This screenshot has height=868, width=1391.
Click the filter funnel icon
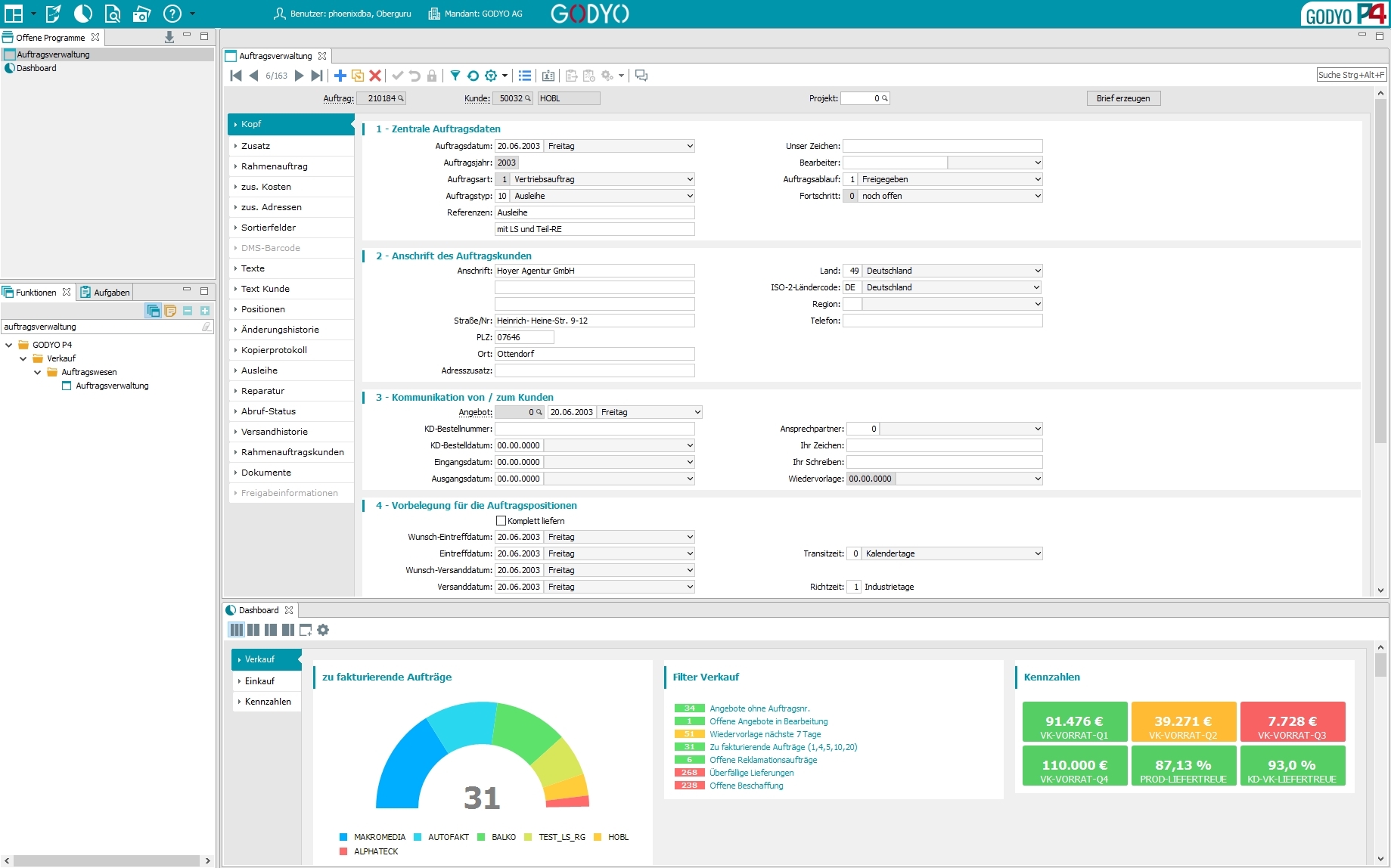click(x=455, y=76)
